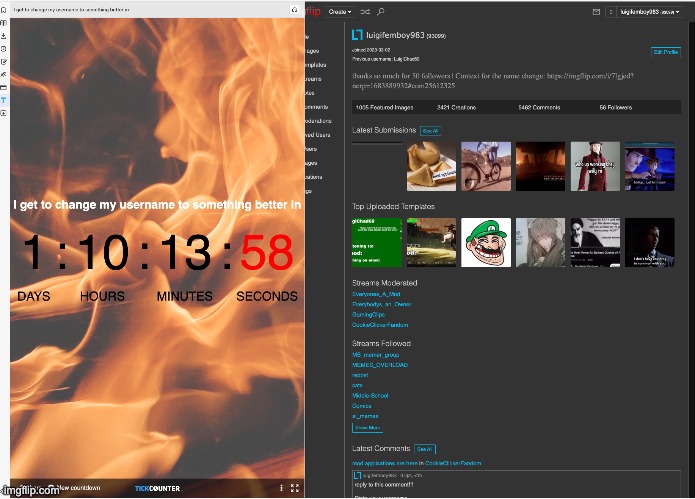Click the bookmark icon in the left sidebar
The width and height of the screenshot is (695, 499).
4,10
